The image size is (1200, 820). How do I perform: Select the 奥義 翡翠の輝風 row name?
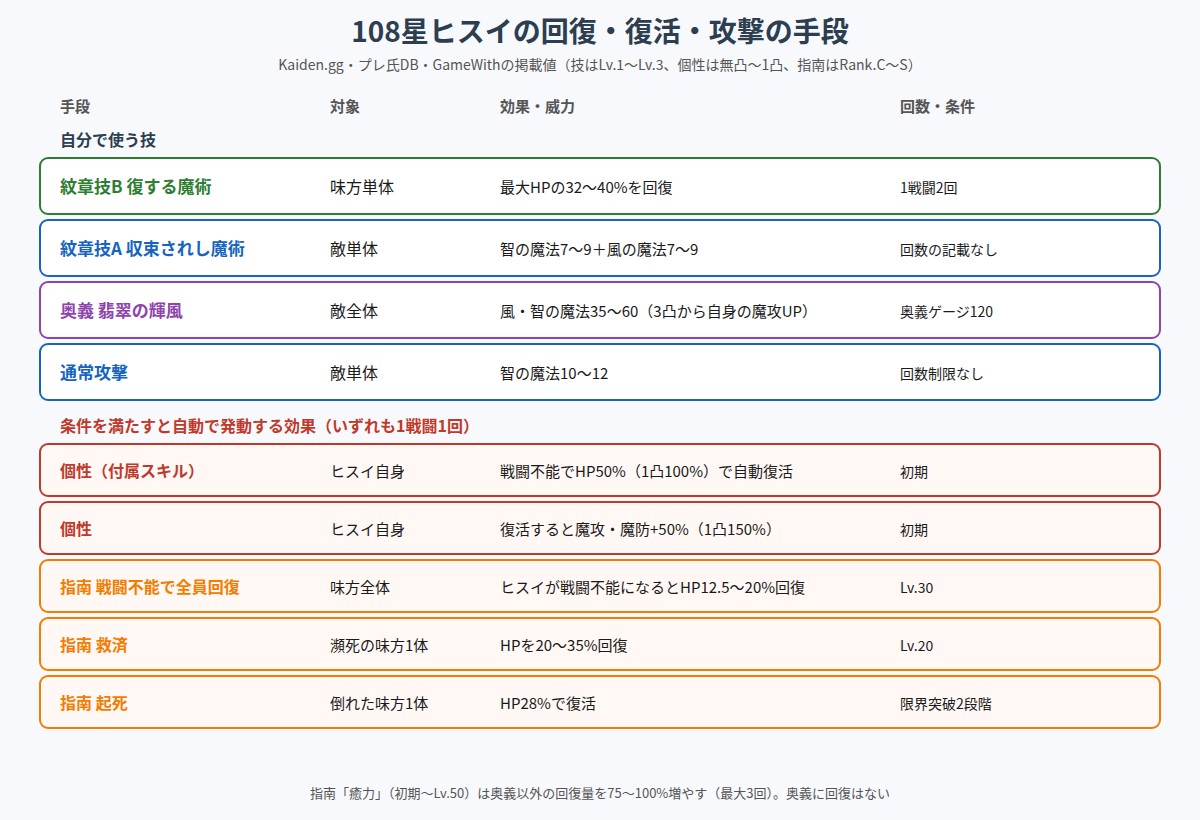click(x=121, y=311)
